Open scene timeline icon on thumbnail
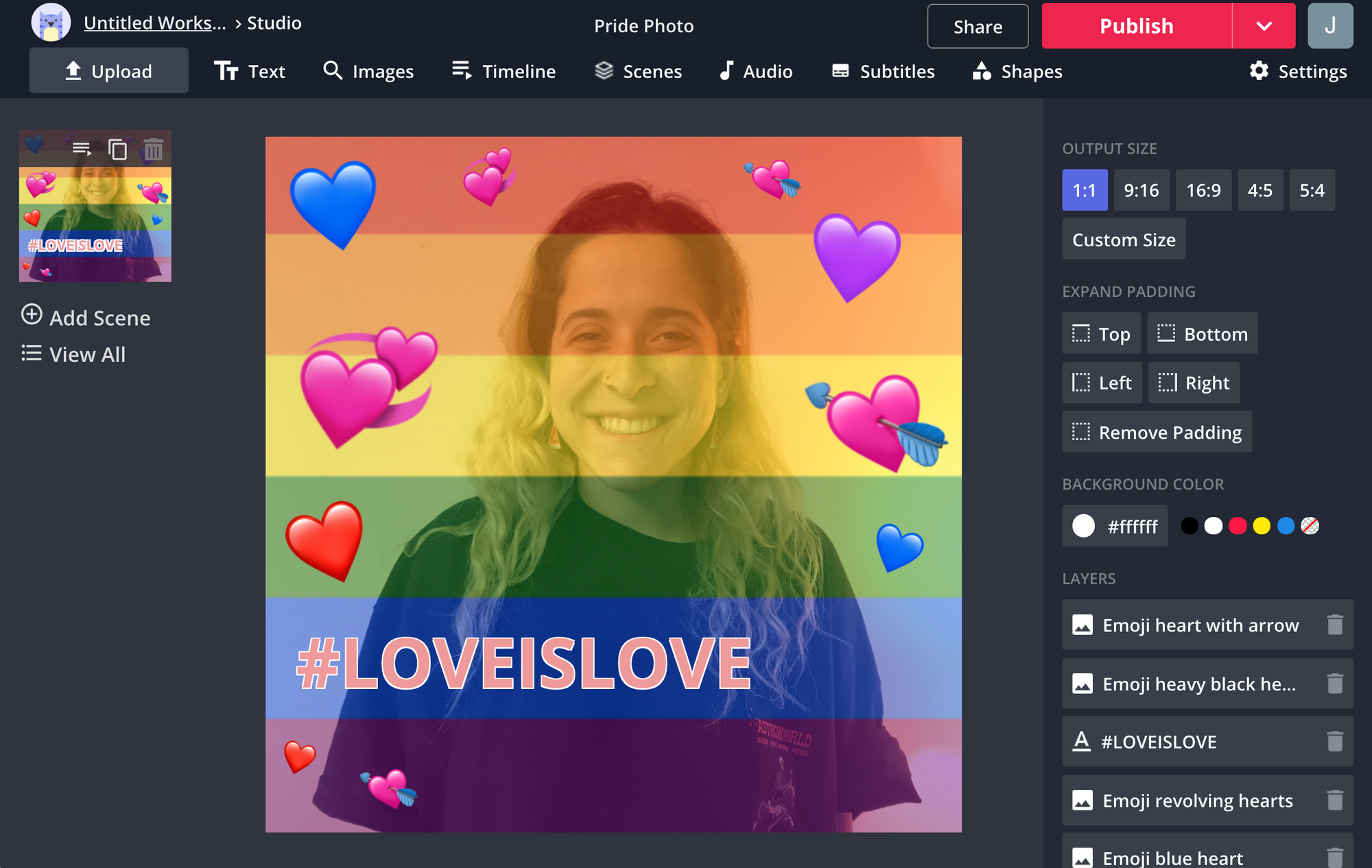 pos(82,149)
